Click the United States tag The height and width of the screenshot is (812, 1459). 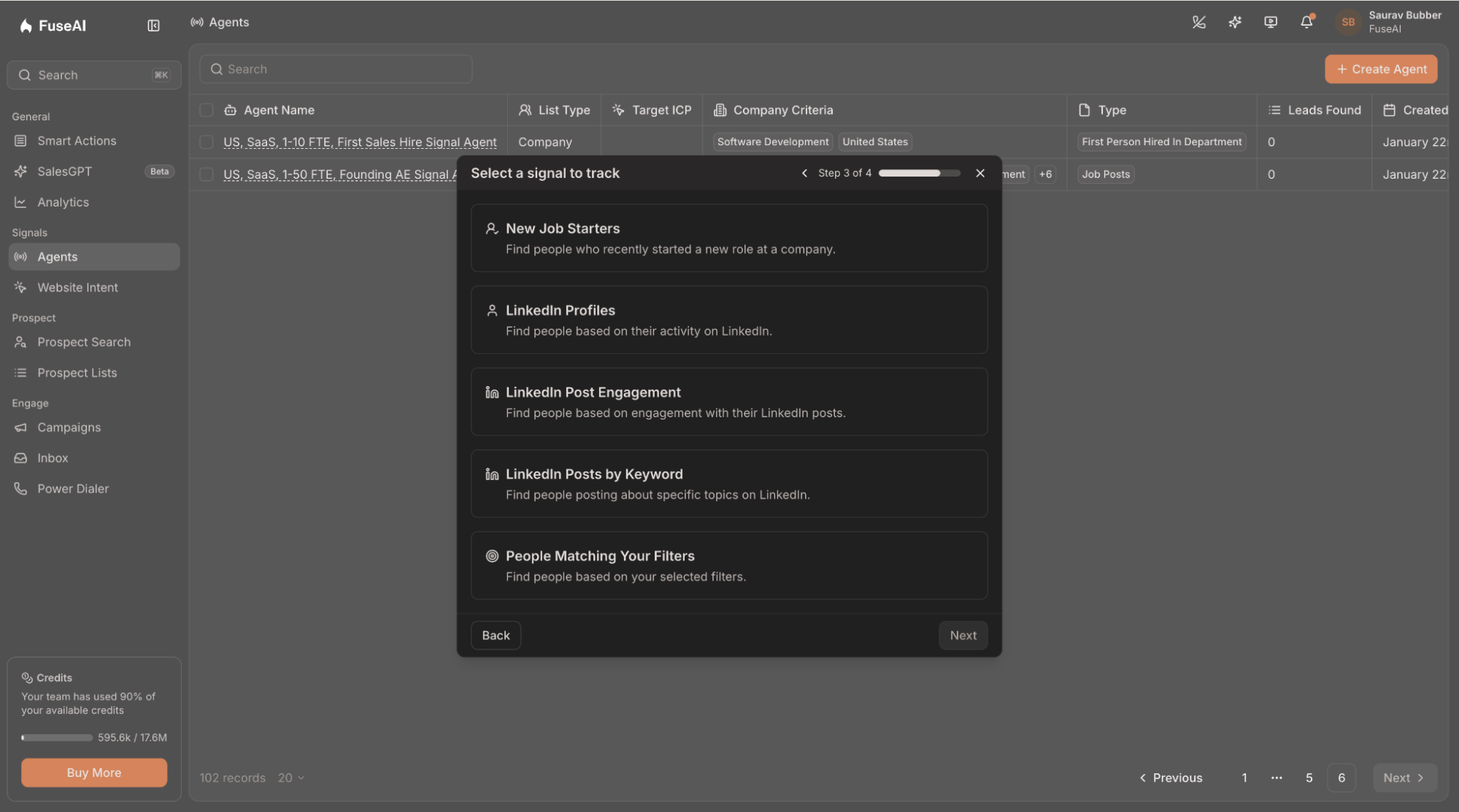pyautogui.click(x=875, y=142)
